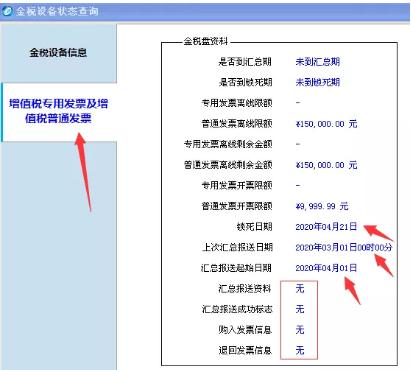The image size is (411, 370).
Task: Click the 专用发票离线限额 label
Action: tap(237, 103)
